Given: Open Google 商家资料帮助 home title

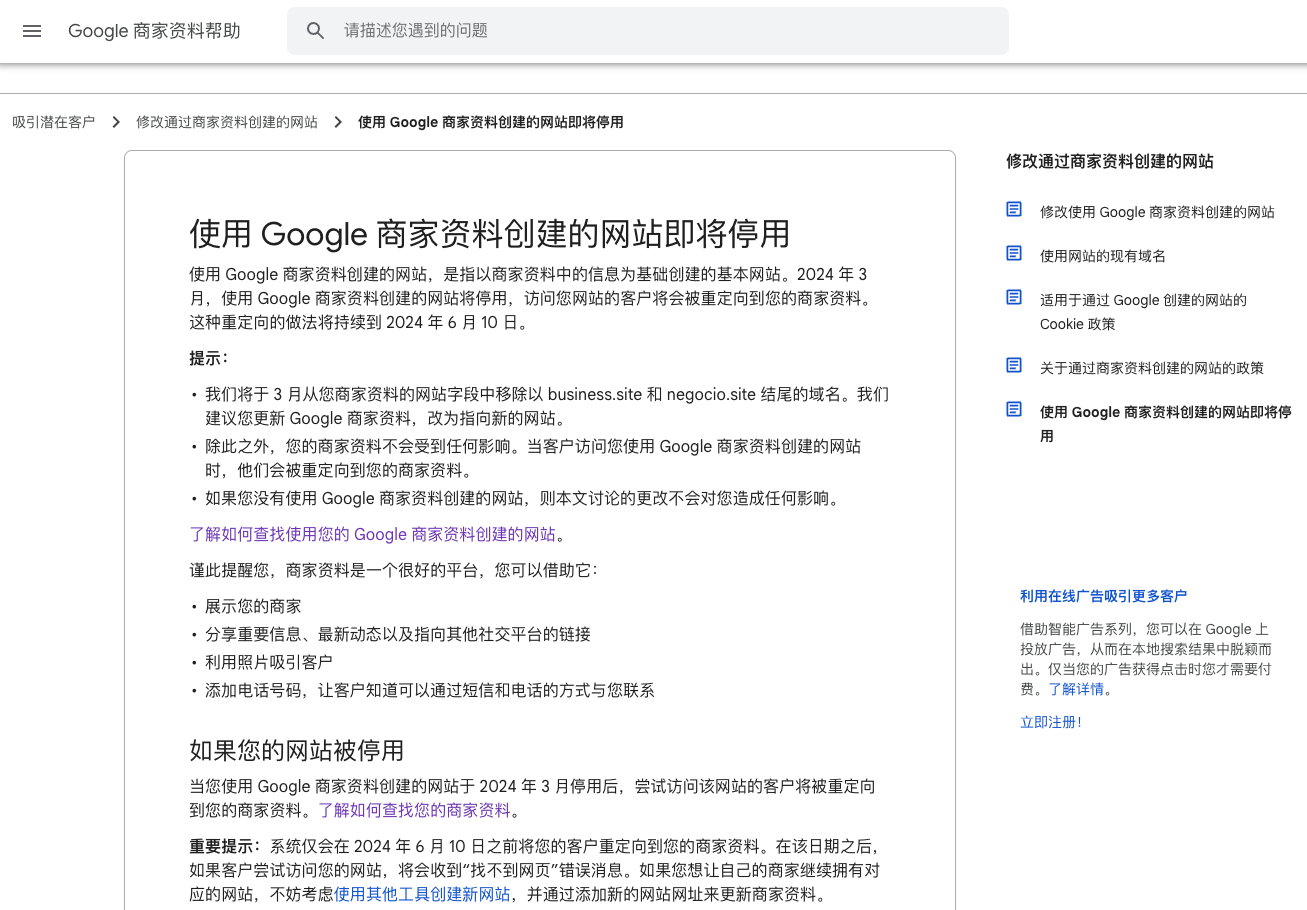Looking at the screenshot, I should pos(154,31).
